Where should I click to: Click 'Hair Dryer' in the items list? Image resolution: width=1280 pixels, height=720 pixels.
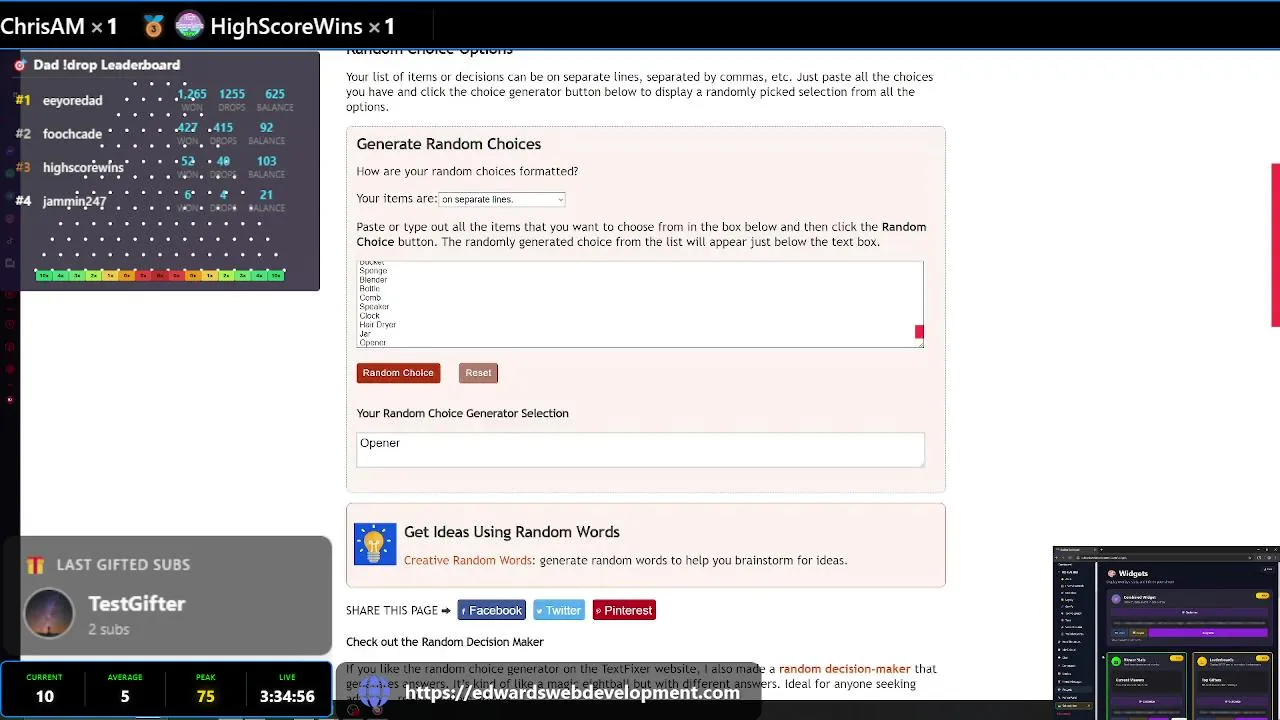(x=378, y=325)
